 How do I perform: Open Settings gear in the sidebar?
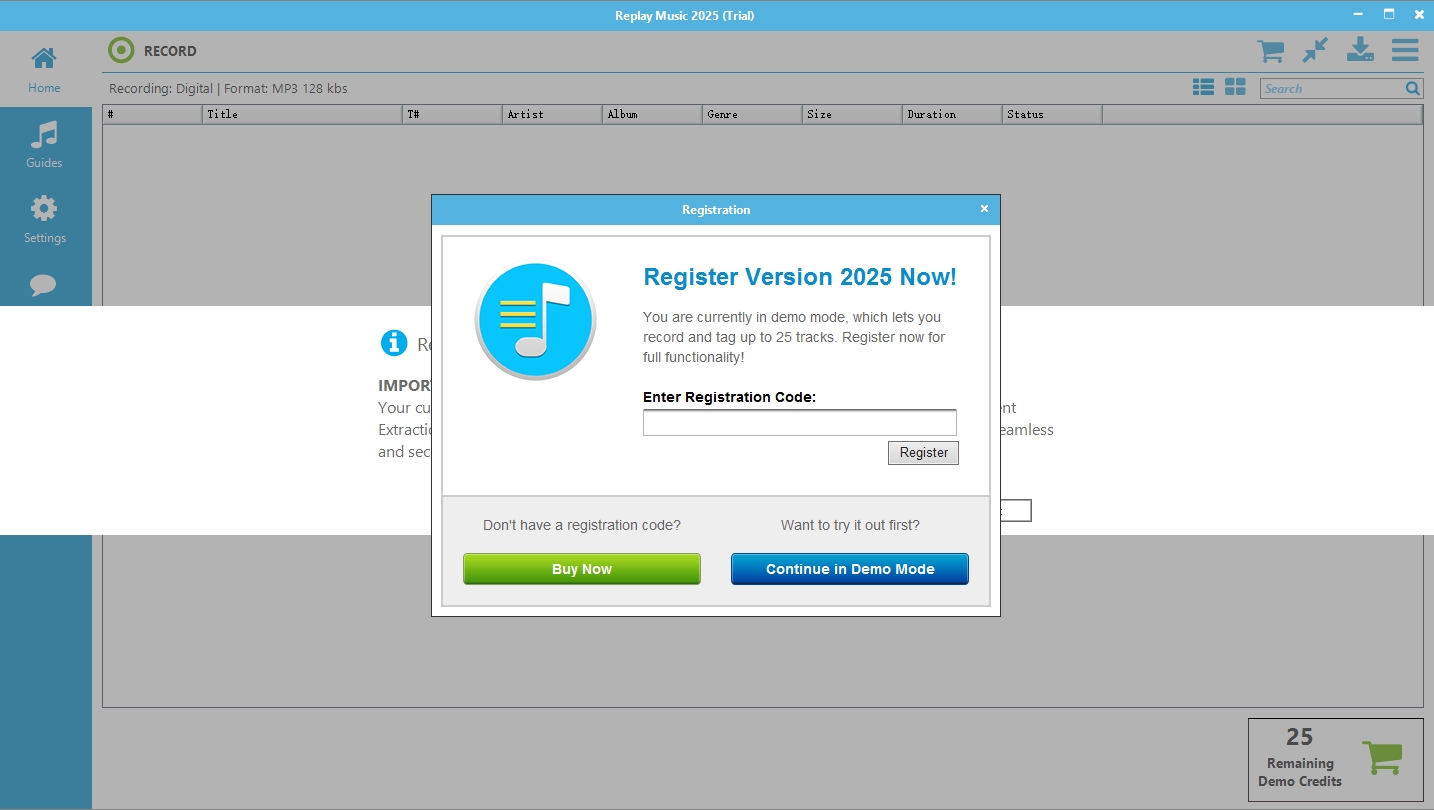pyautogui.click(x=44, y=219)
